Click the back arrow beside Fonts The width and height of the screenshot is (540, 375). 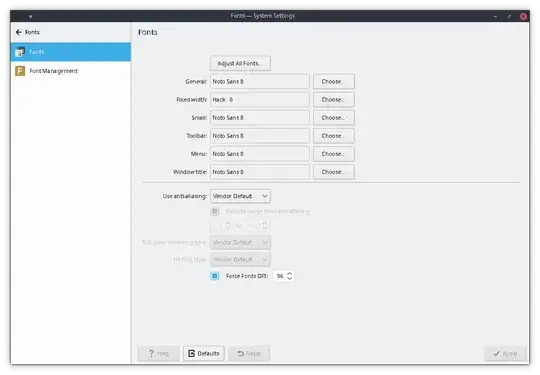[x=19, y=32]
